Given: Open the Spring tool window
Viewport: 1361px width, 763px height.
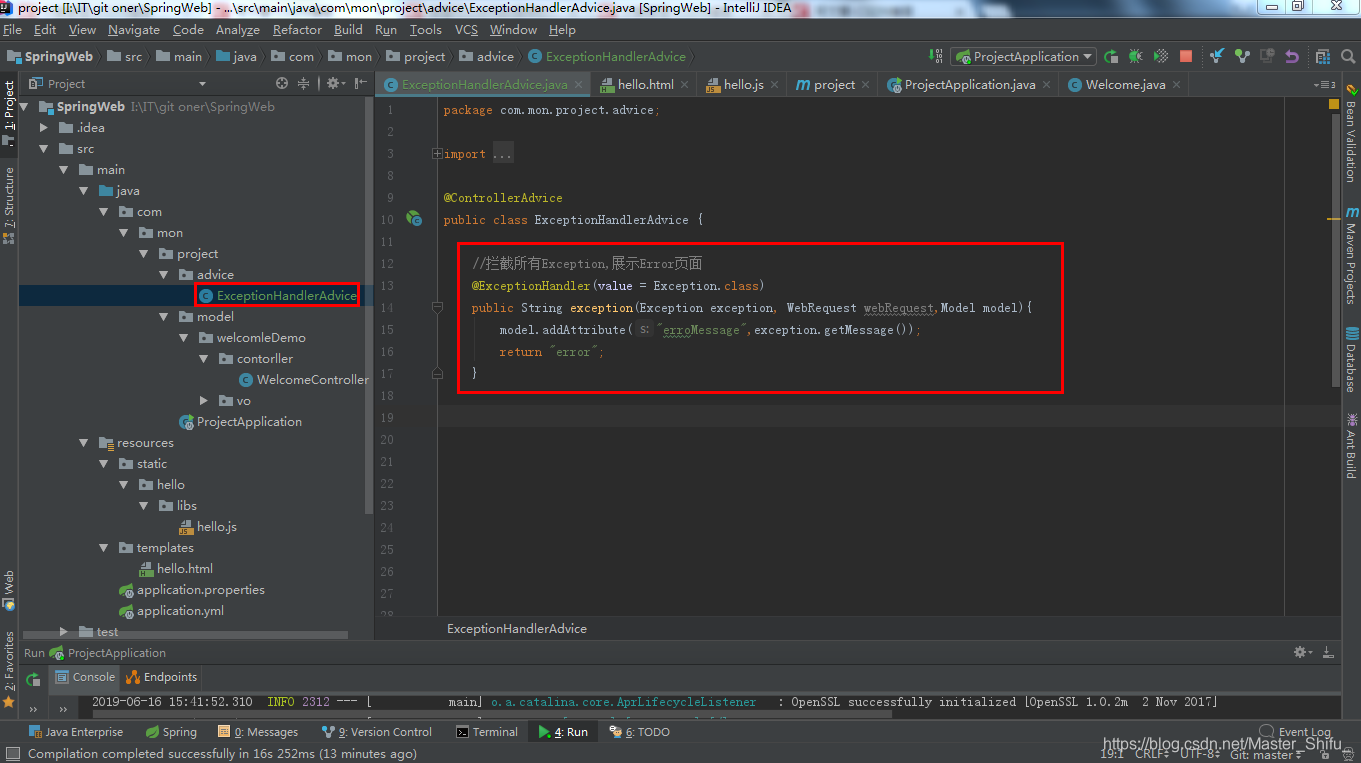Looking at the screenshot, I should tap(171, 732).
